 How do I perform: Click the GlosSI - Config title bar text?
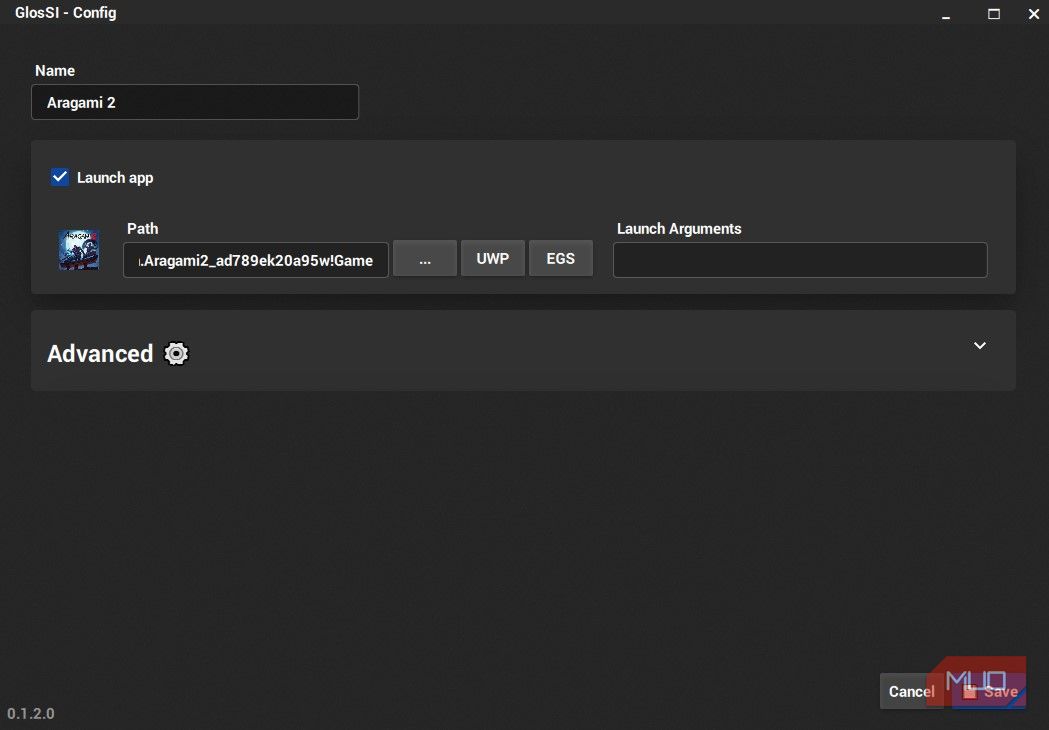[66, 12]
